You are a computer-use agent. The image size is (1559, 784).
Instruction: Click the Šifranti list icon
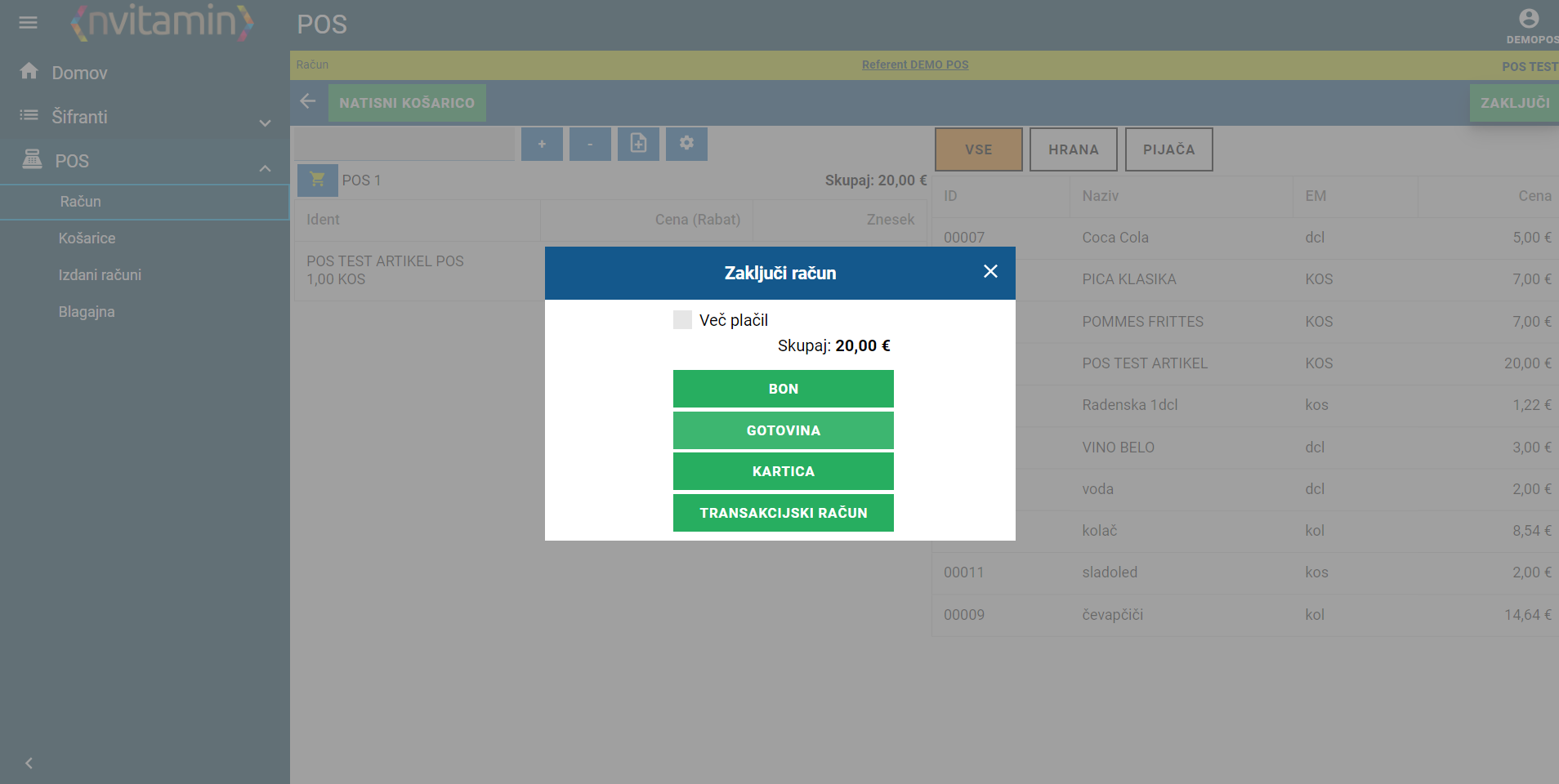click(x=29, y=115)
